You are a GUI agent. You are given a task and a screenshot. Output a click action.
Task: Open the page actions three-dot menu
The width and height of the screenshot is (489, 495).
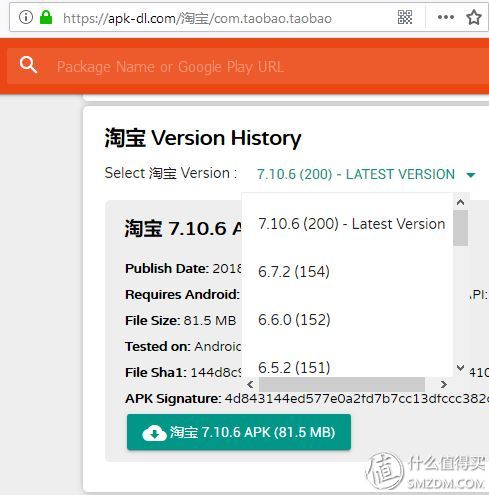pyautogui.click(x=446, y=17)
